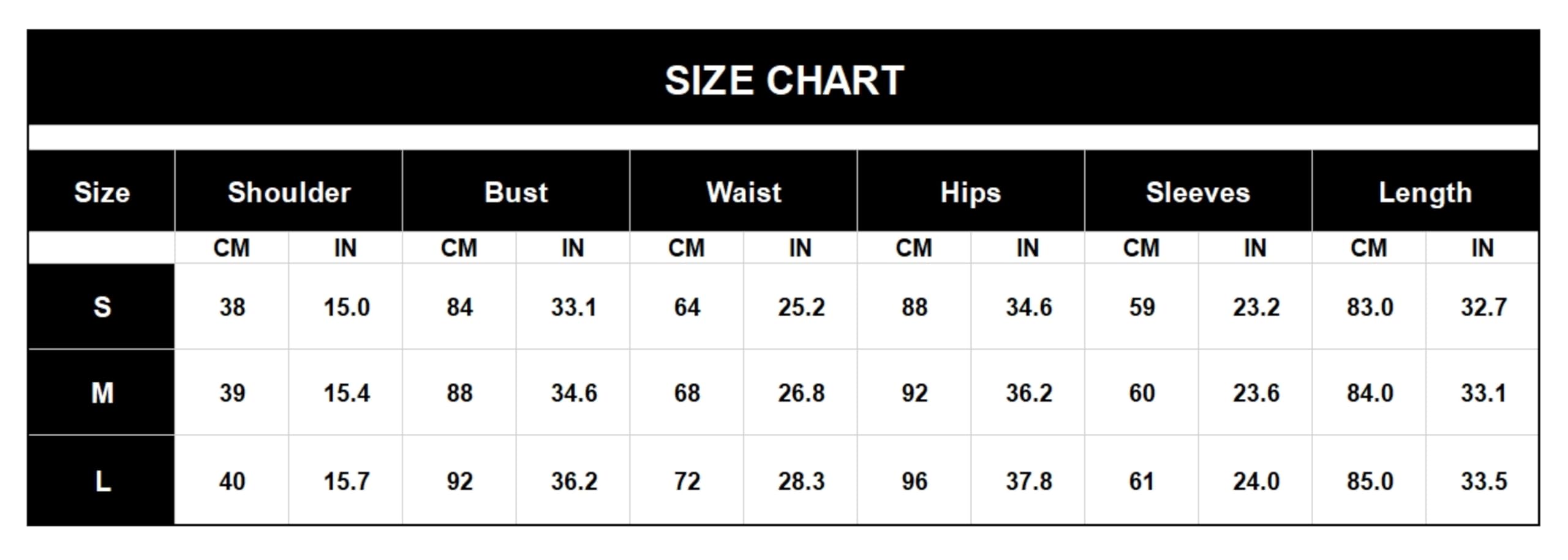Select the Size header cell
The width and height of the screenshot is (1568, 560).
(102, 192)
